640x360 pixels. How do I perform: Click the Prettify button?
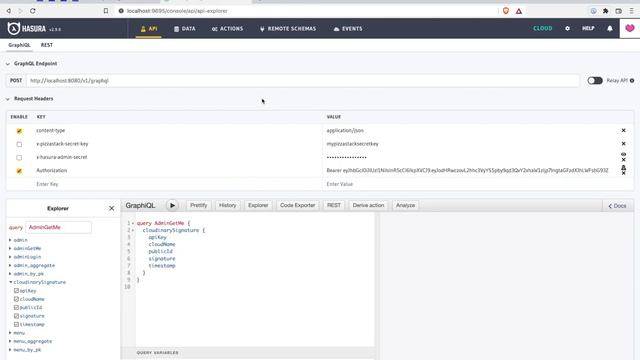pyautogui.click(x=199, y=205)
